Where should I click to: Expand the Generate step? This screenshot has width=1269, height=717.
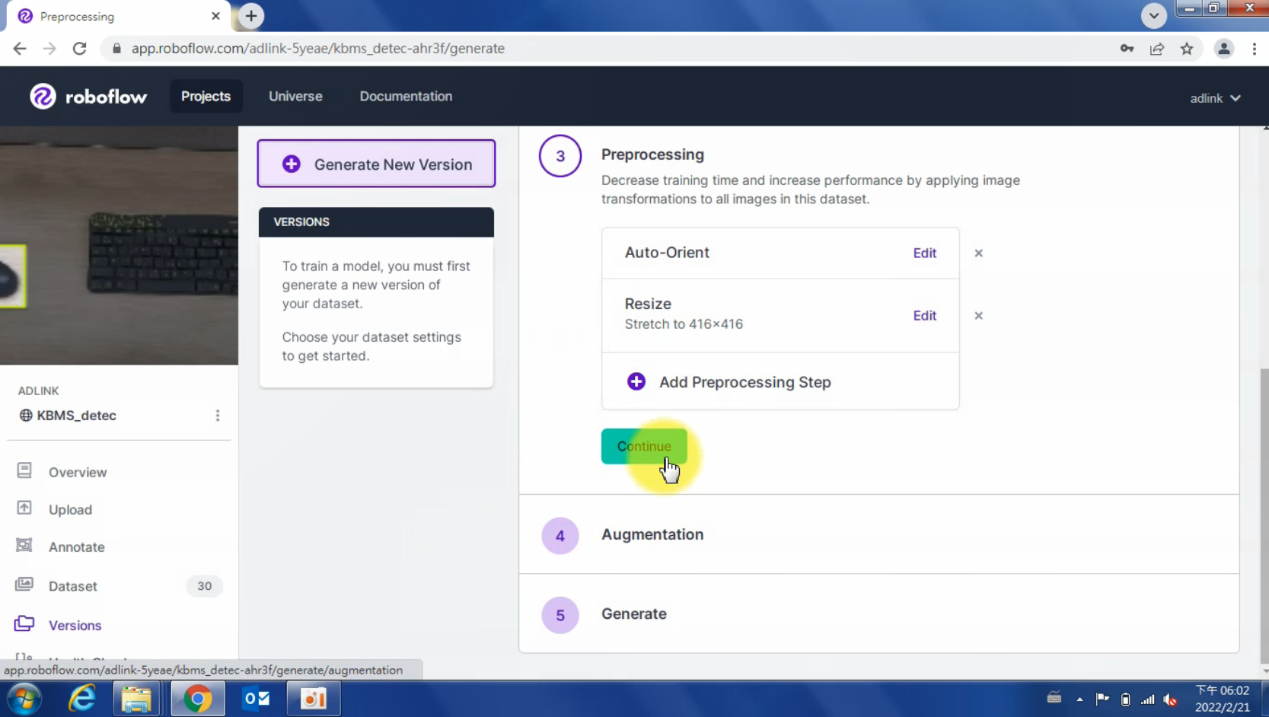[633, 614]
